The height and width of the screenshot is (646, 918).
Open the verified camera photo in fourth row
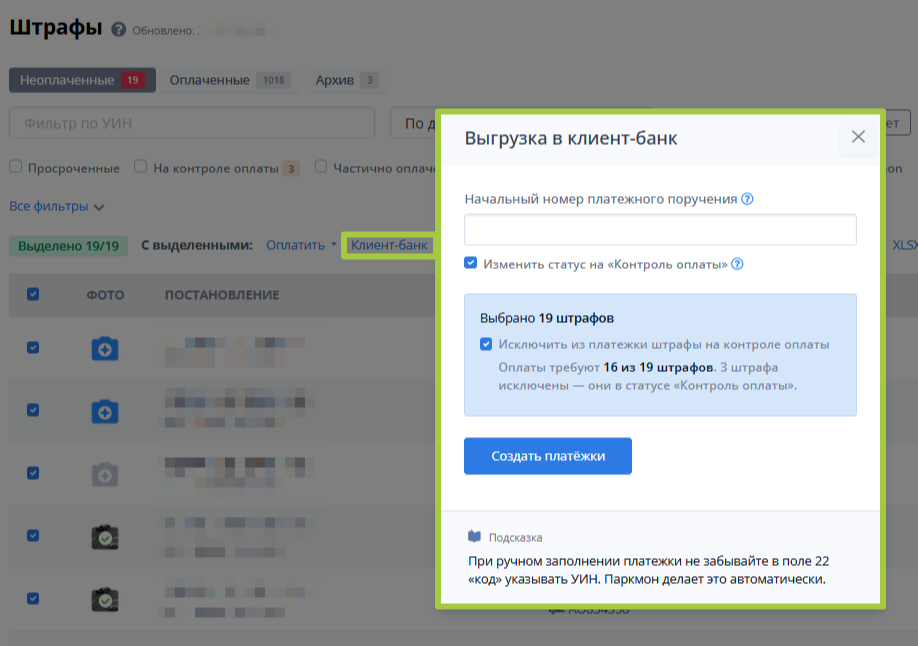(x=105, y=537)
